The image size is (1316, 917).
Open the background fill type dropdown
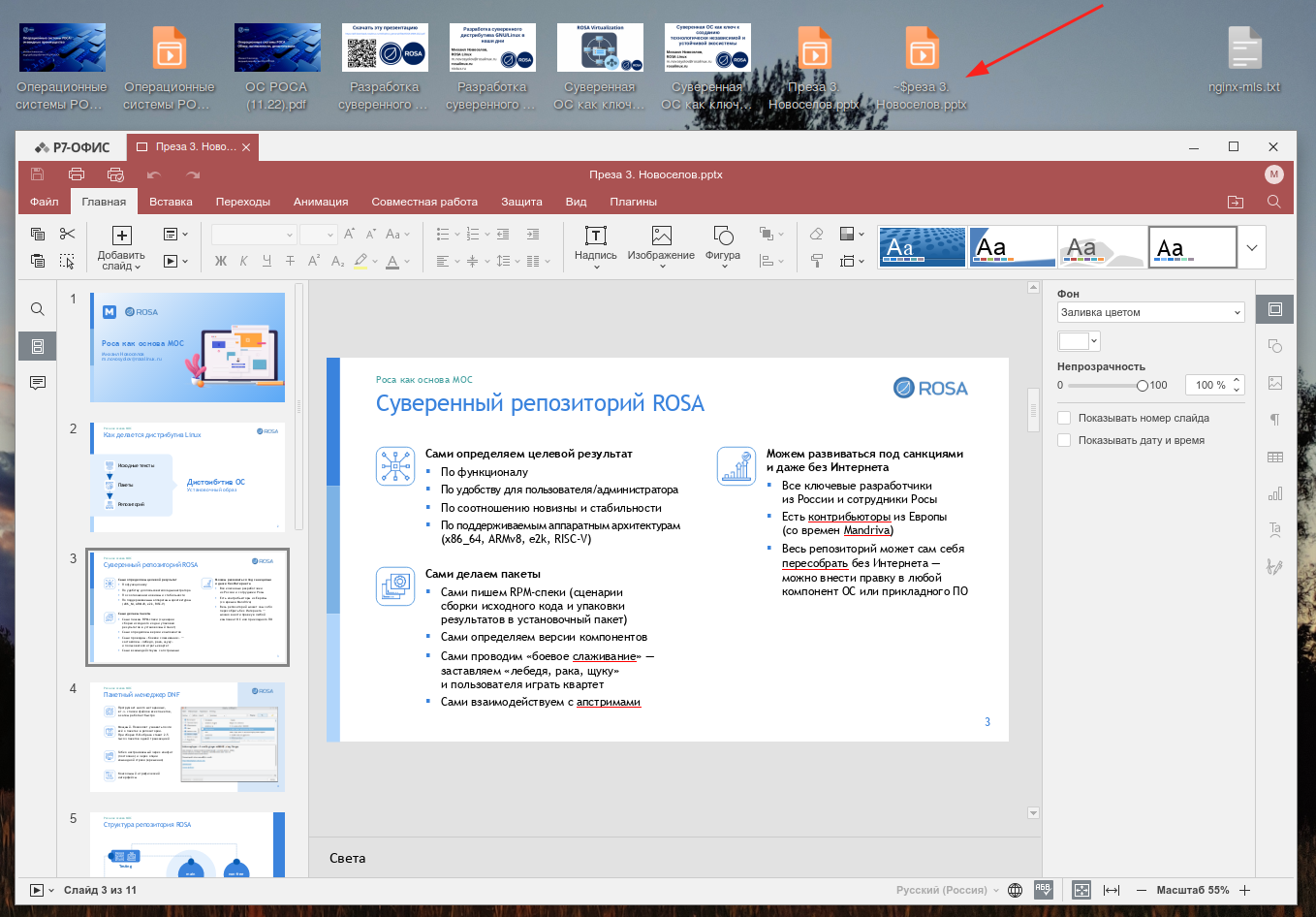click(1149, 311)
